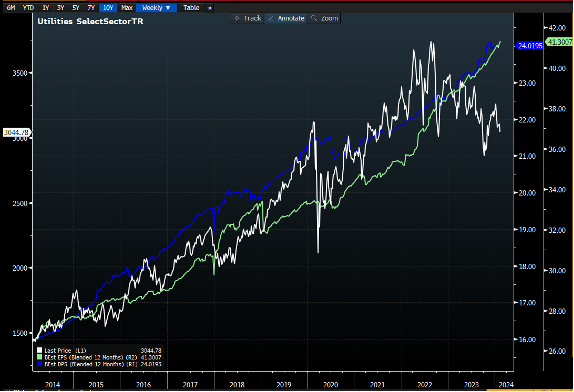Select the YTD time range
The image size is (574, 392).
point(28,8)
